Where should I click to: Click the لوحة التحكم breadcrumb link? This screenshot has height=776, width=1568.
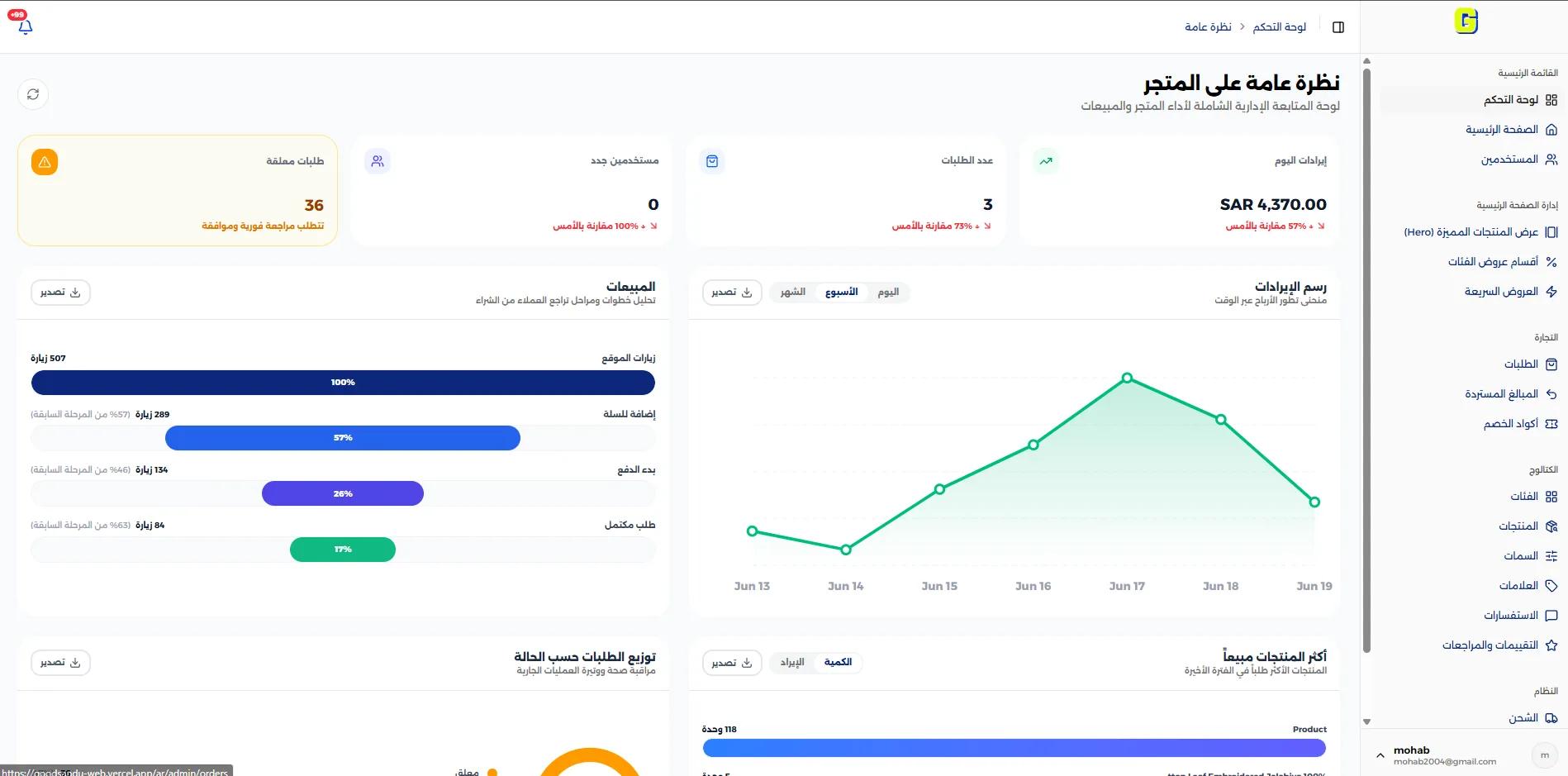pyautogui.click(x=1279, y=27)
